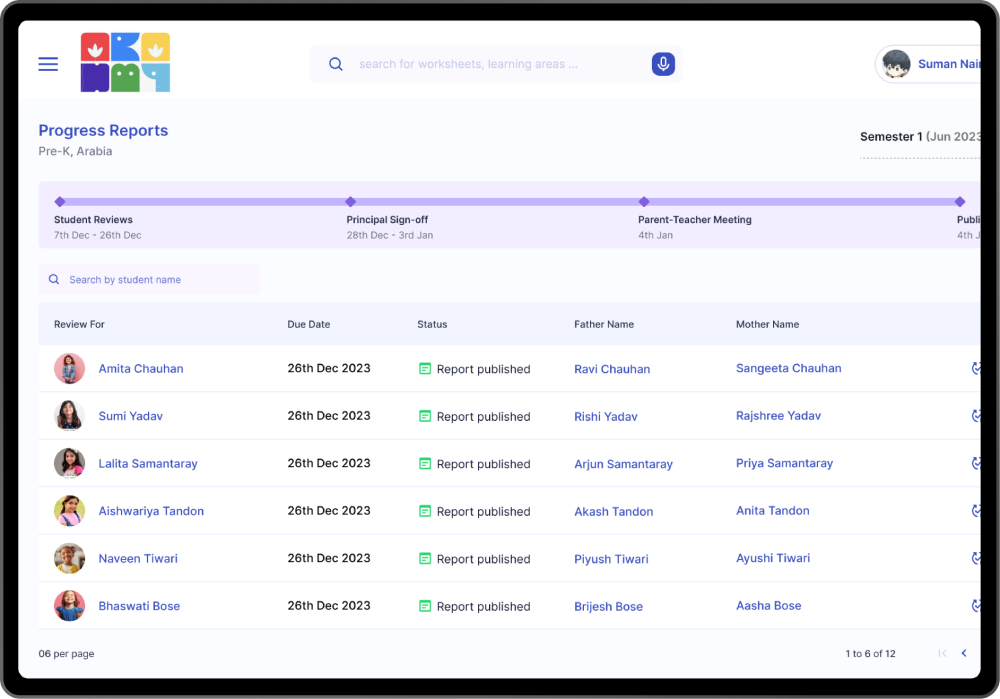1000x699 pixels.
Task: Jump to first page in pagination
Action: point(942,654)
